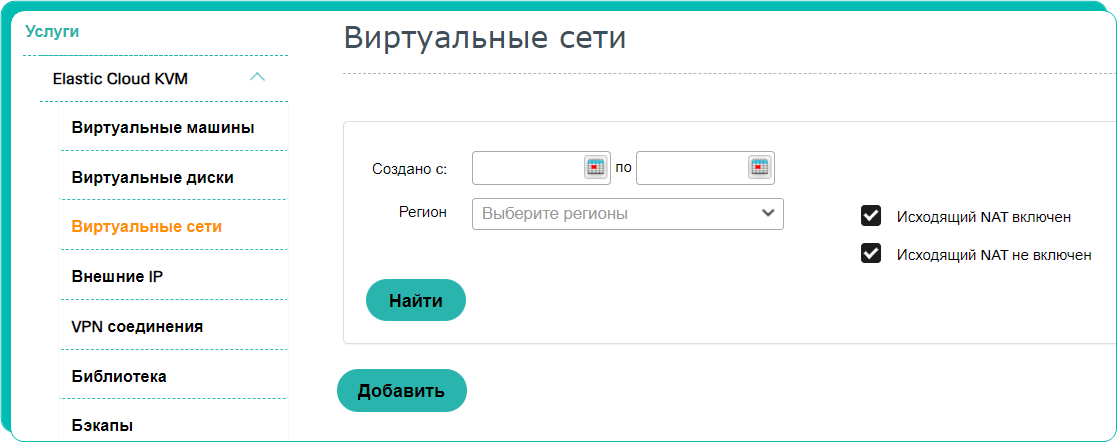Viewport: 1117px width, 442px height.
Task: Open Внешние IP menu item
Action: point(118,277)
